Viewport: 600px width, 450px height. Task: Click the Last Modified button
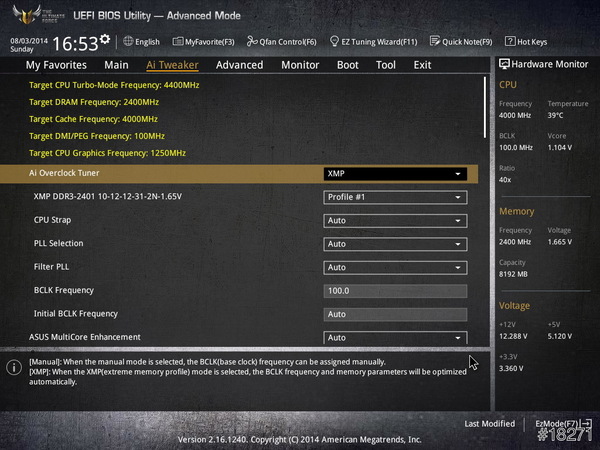pyautogui.click(x=489, y=424)
